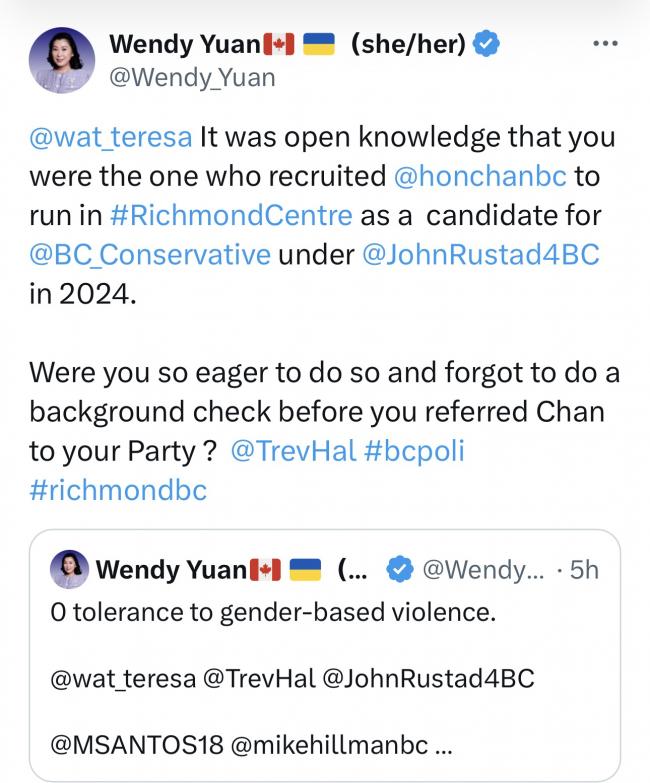Browse the #bcpoli hashtag

click(x=410, y=450)
